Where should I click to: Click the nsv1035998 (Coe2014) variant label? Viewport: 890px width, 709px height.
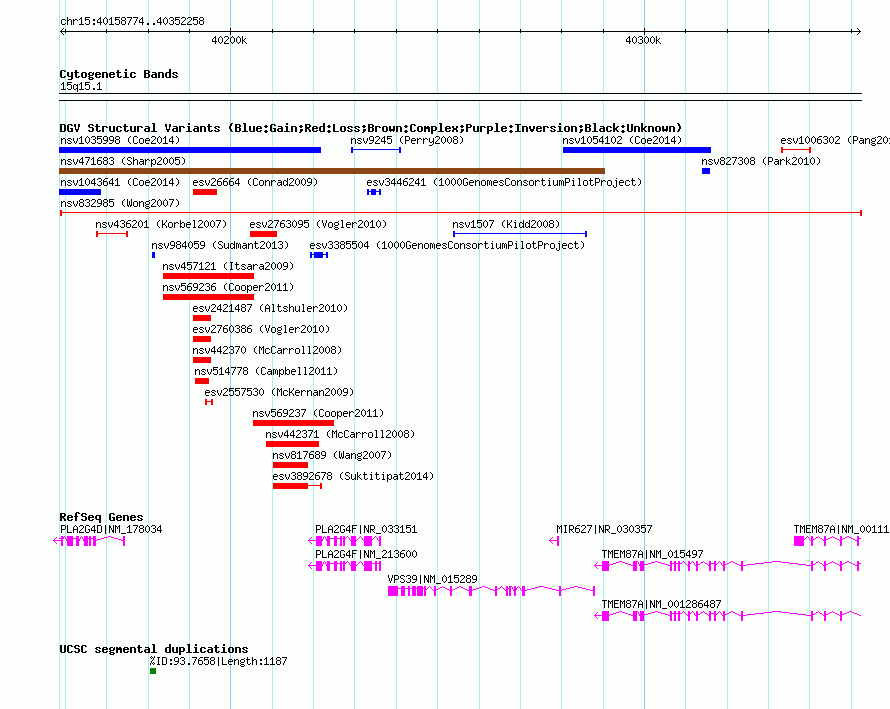tap(120, 140)
